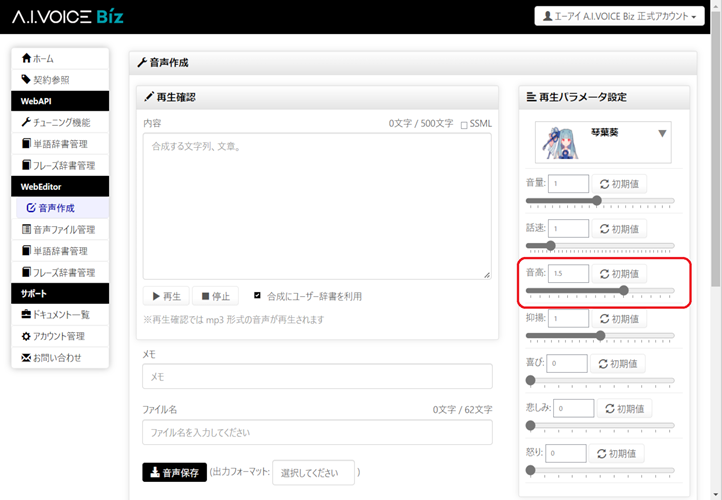Open フレーズ辞書管理 under WebAPI
This screenshot has height=500, width=722.
(60, 165)
